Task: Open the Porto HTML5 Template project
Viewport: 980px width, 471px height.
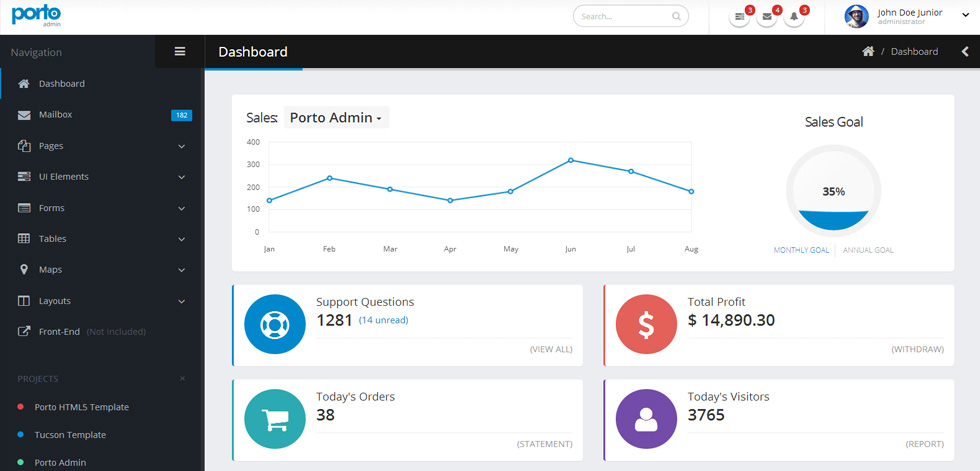Action: [x=82, y=407]
